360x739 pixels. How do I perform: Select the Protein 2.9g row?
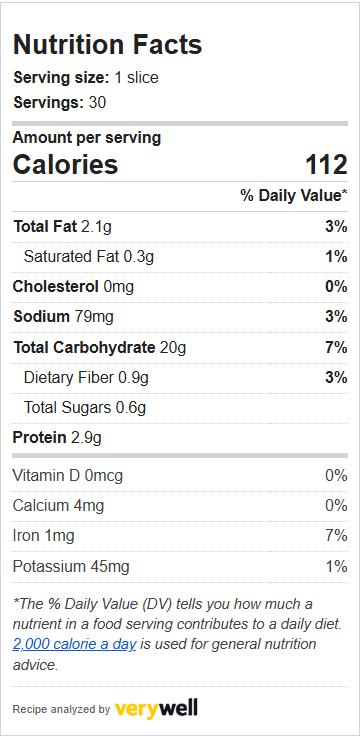coord(180,438)
